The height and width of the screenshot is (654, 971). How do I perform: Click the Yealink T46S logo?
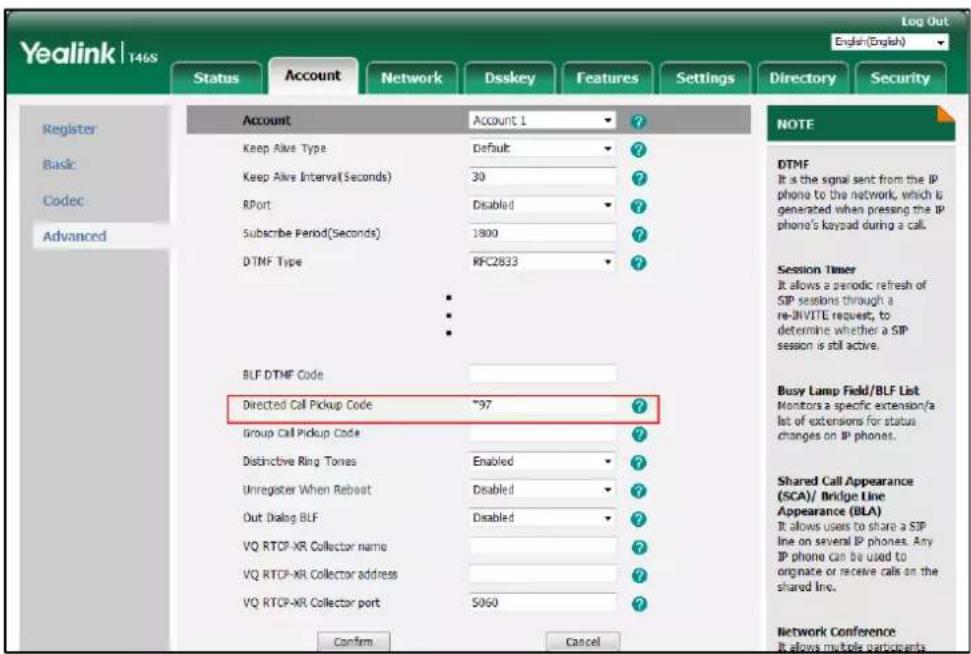coord(89,53)
